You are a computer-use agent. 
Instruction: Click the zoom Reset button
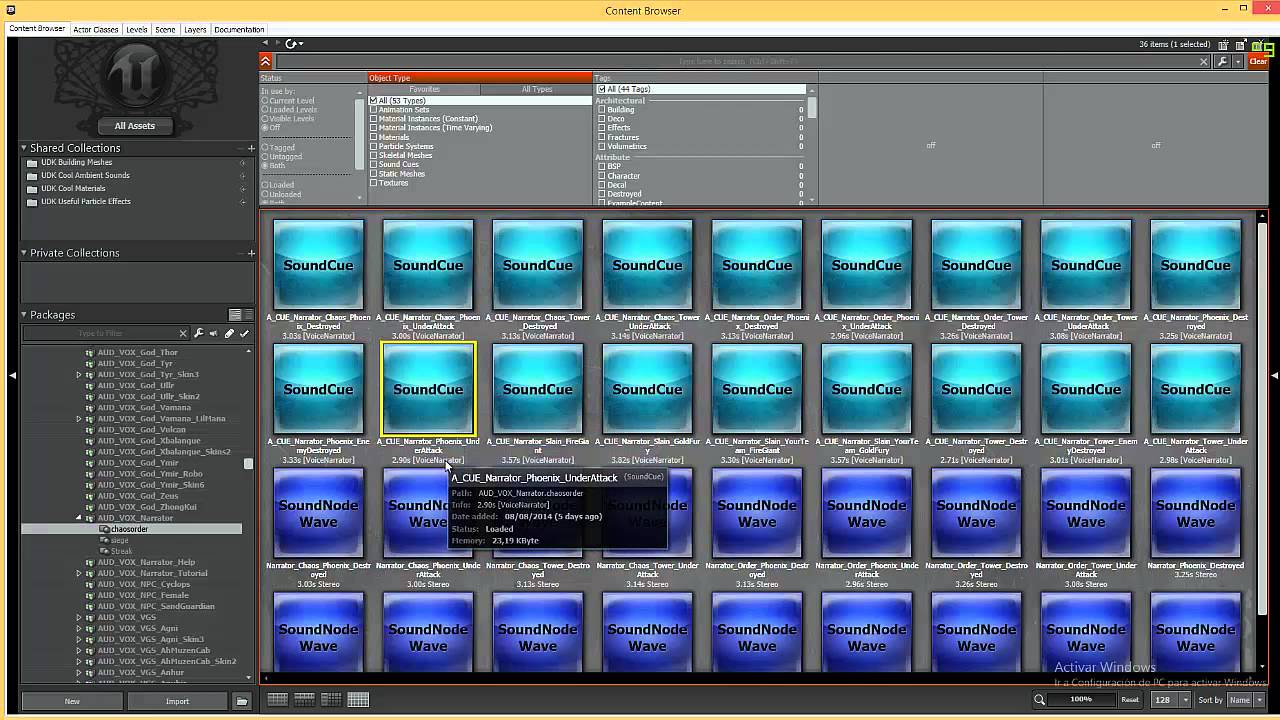(1129, 700)
